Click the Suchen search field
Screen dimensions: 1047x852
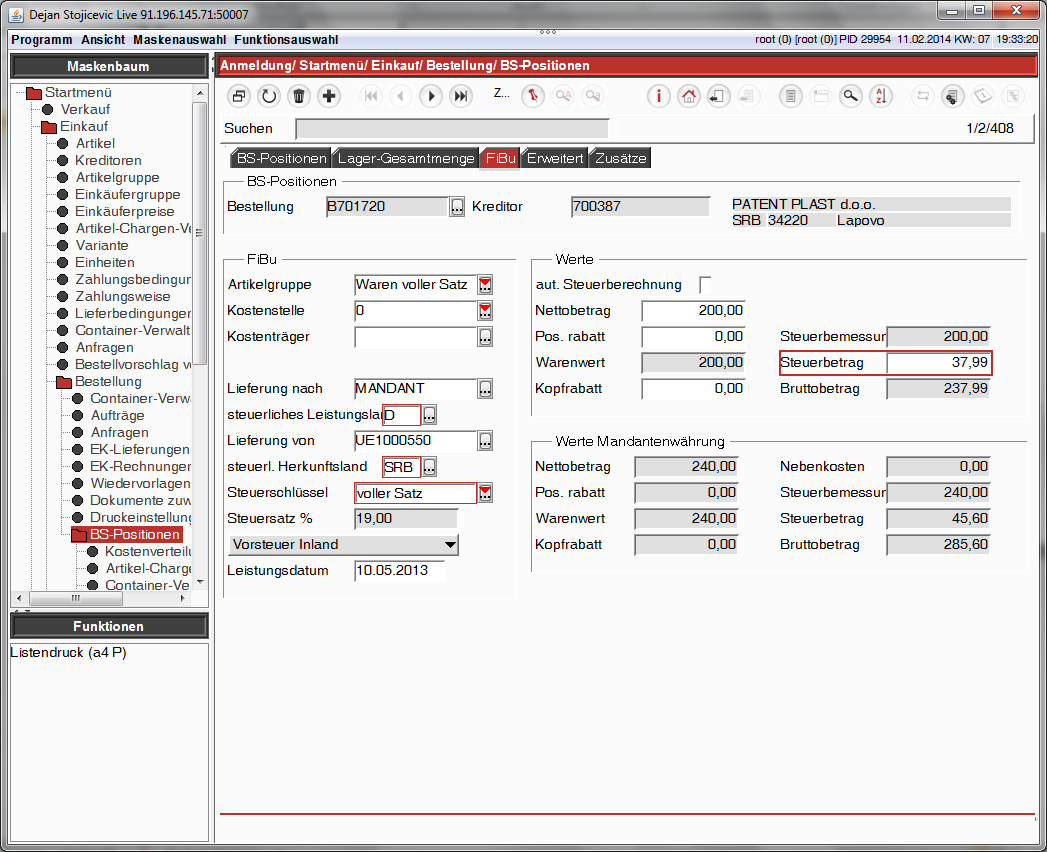pyautogui.click(x=452, y=128)
